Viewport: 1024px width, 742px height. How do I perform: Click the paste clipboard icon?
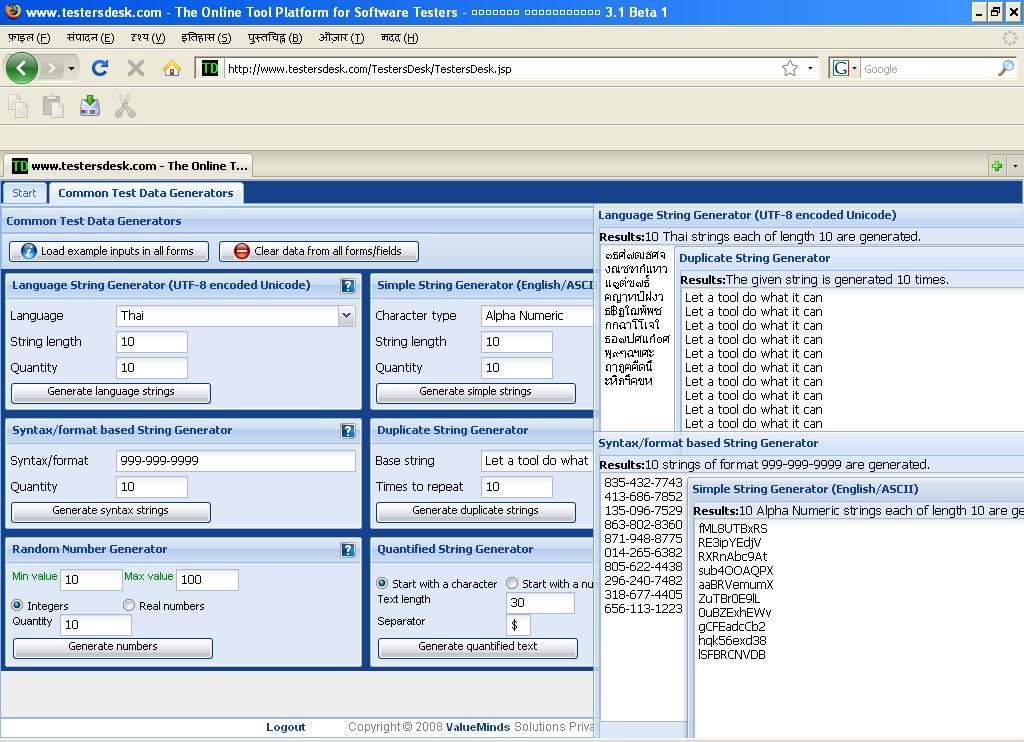pyautogui.click(x=54, y=106)
